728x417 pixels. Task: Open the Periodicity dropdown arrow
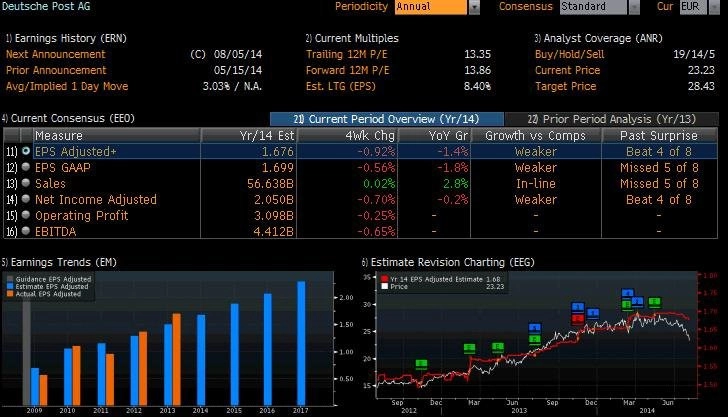point(474,7)
